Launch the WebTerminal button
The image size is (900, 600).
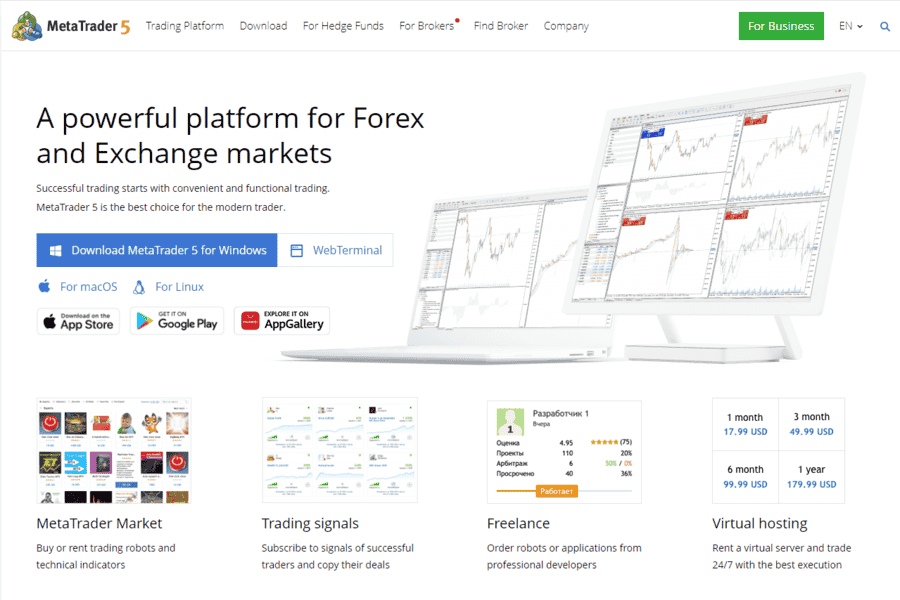(x=335, y=250)
